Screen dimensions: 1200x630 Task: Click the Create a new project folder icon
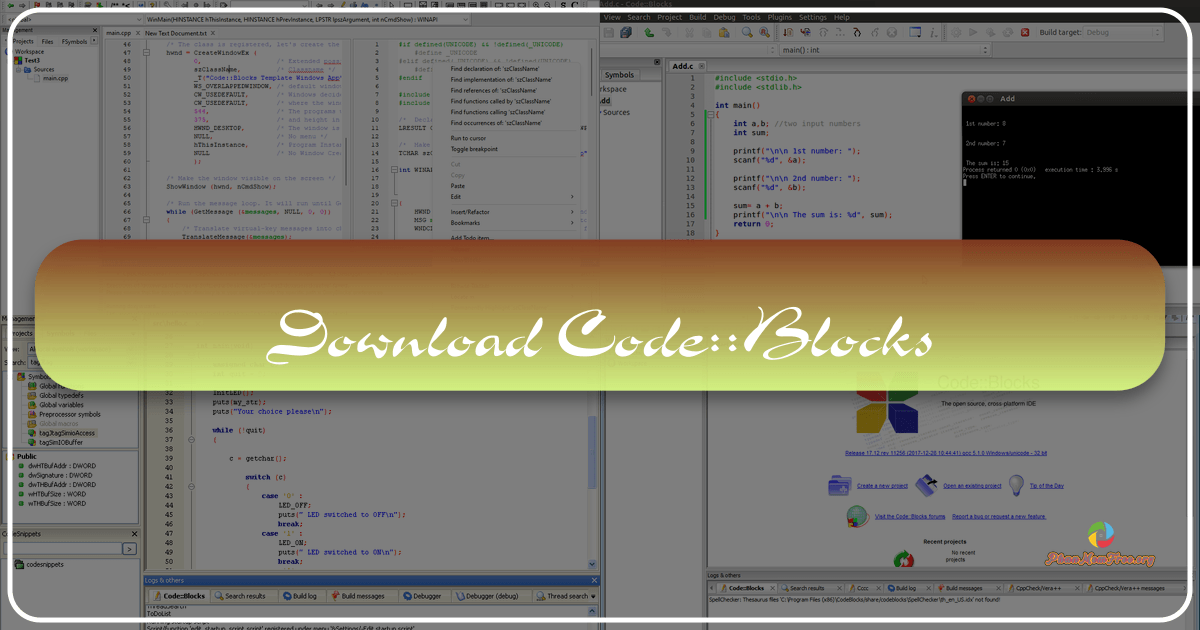point(837,485)
